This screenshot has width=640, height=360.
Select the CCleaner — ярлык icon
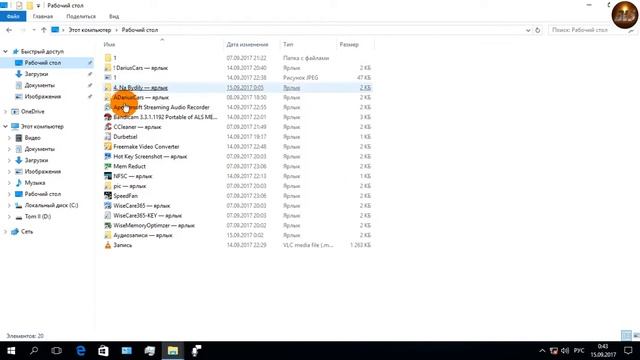pos(108,127)
